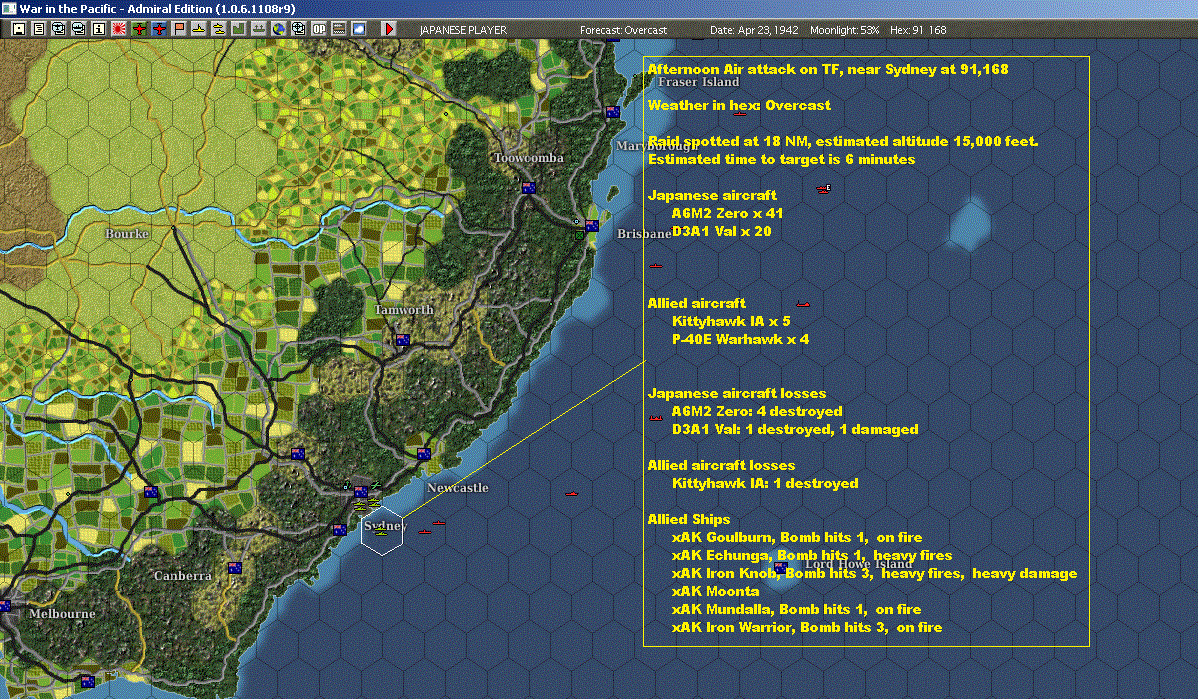Click the 'xAK Goulburn' ship line

click(x=797, y=537)
